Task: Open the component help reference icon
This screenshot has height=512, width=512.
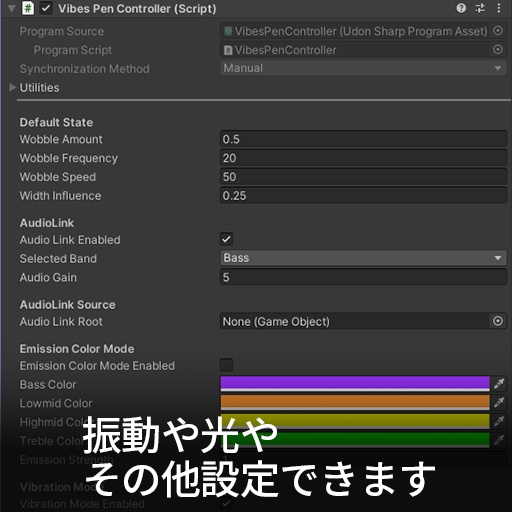Action: (x=461, y=8)
